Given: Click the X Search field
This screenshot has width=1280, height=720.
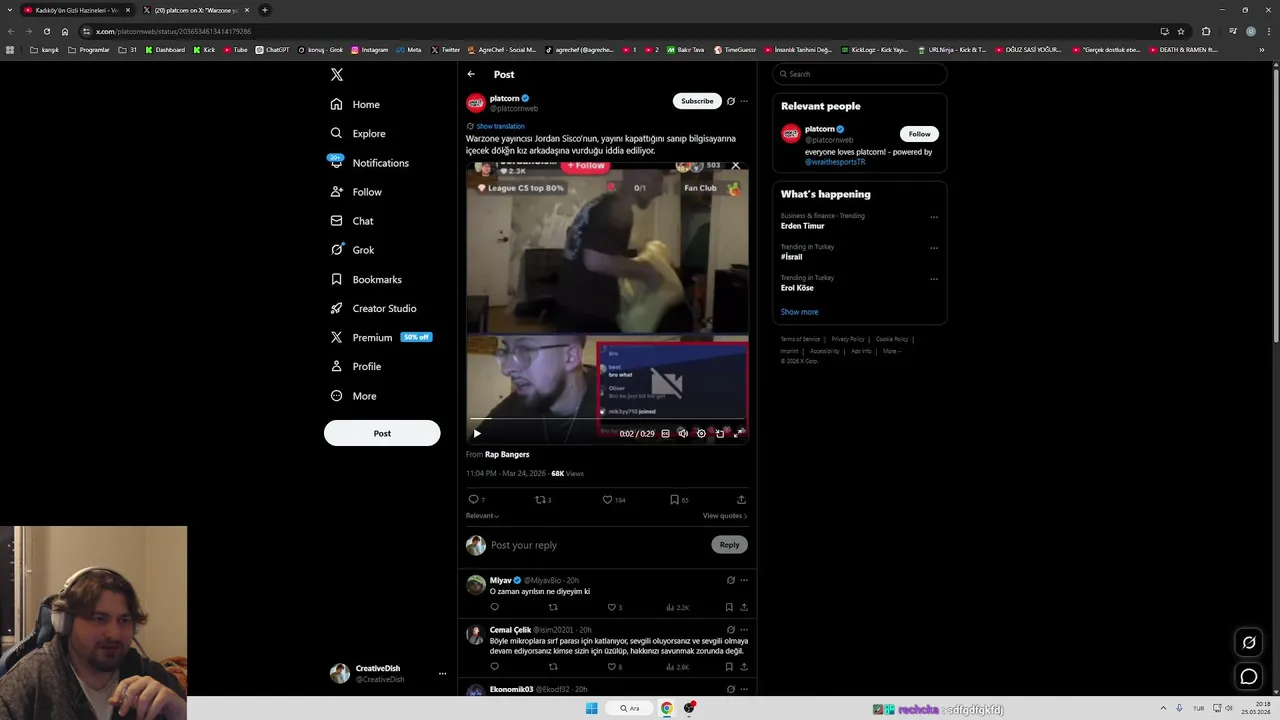Looking at the screenshot, I should pos(859,74).
